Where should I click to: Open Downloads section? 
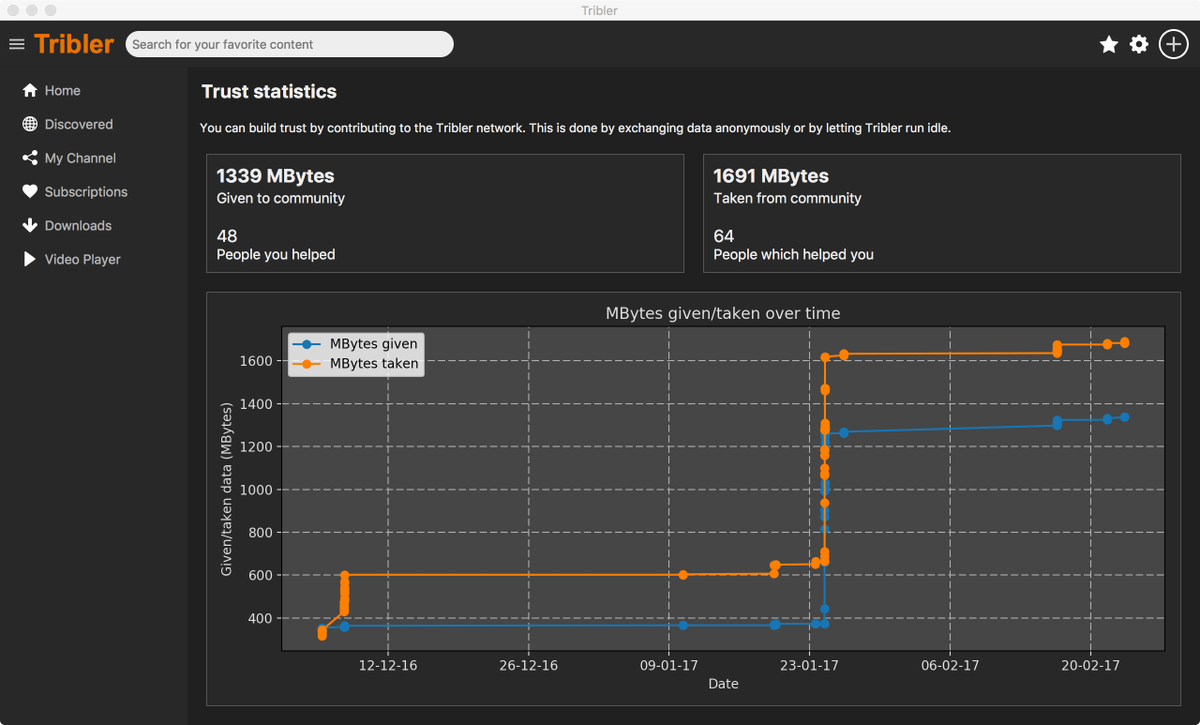tap(78, 226)
